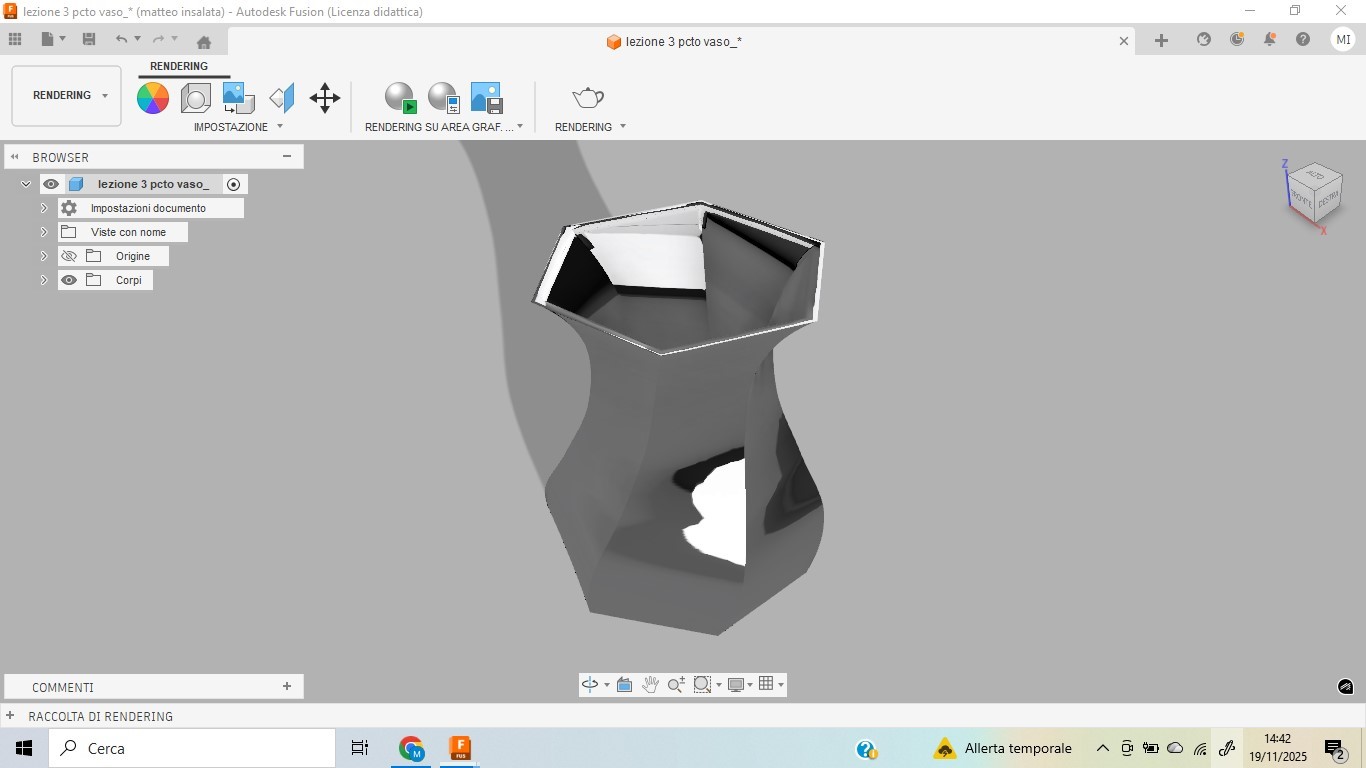Open the Scene Settings tool
The width and height of the screenshot is (1366, 768).
pyautogui.click(x=196, y=98)
